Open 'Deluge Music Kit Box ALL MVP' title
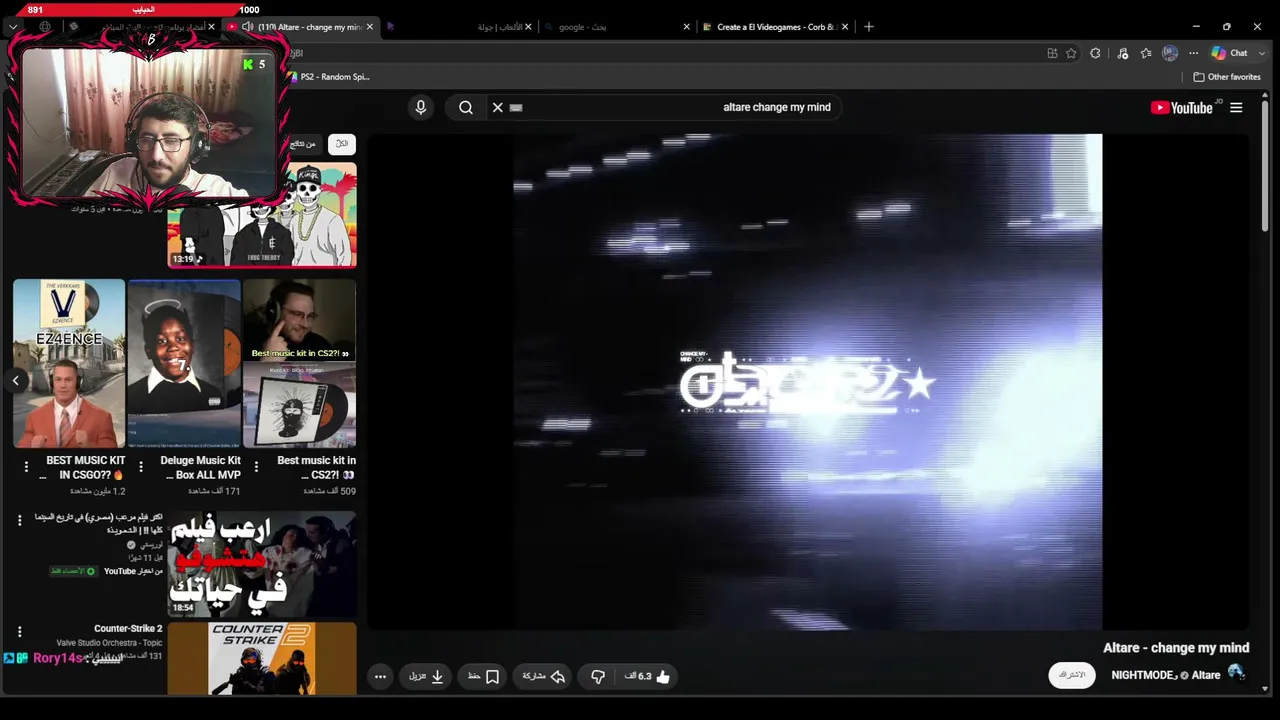This screenshot has height=720, width=1280. [x=200, y=468]
